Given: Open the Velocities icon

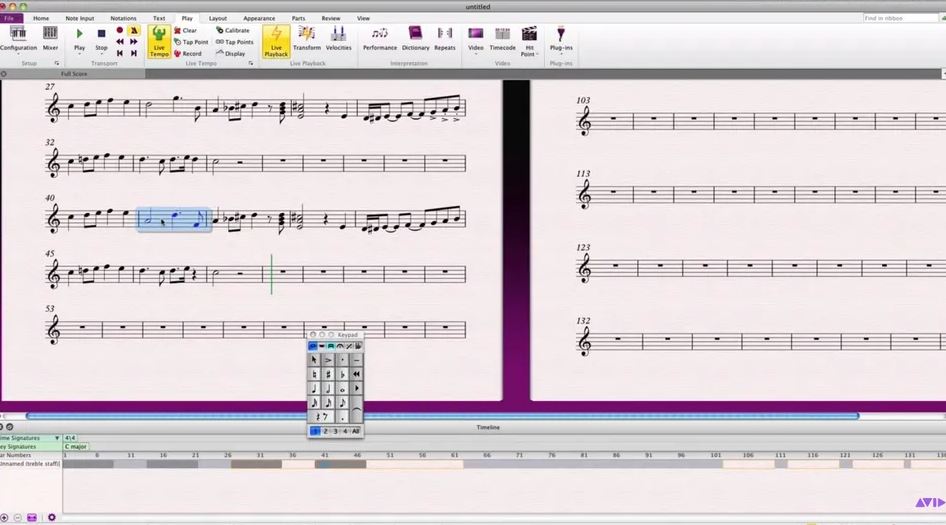Looking at the screenshot, I should [x=338, y=39].
